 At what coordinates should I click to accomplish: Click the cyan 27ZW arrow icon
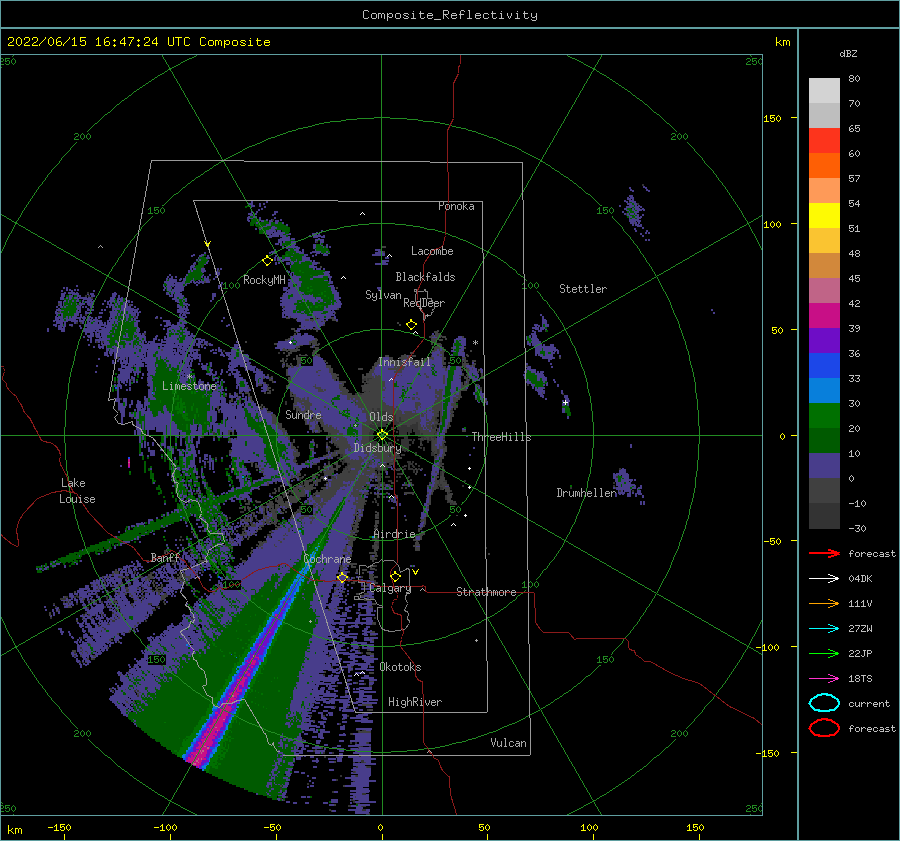click(x=824, y=629)
